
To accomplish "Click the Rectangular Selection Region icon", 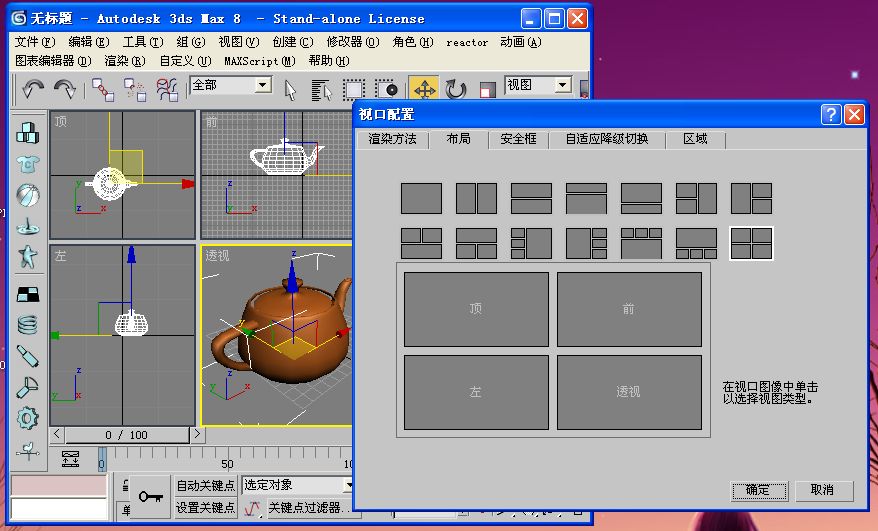I will pos(353,90).
